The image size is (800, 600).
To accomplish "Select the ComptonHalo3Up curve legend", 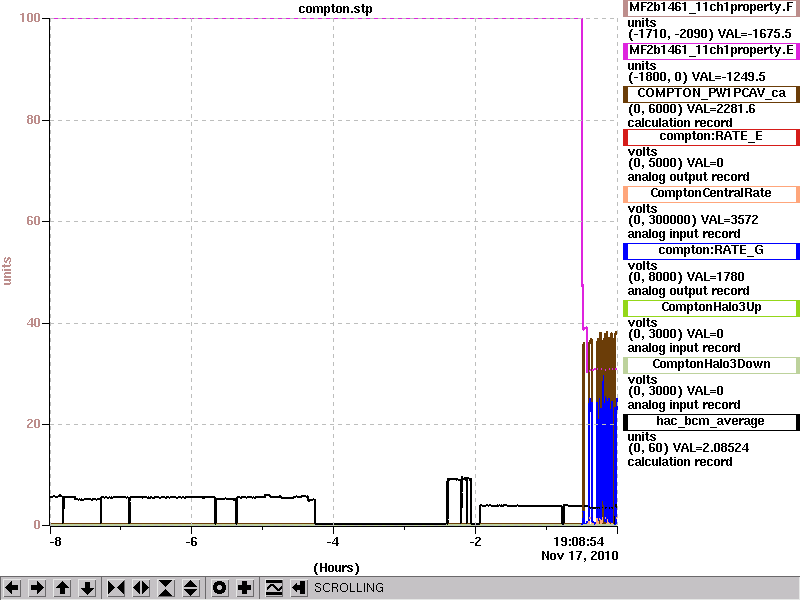I will [x=711, y=308].
